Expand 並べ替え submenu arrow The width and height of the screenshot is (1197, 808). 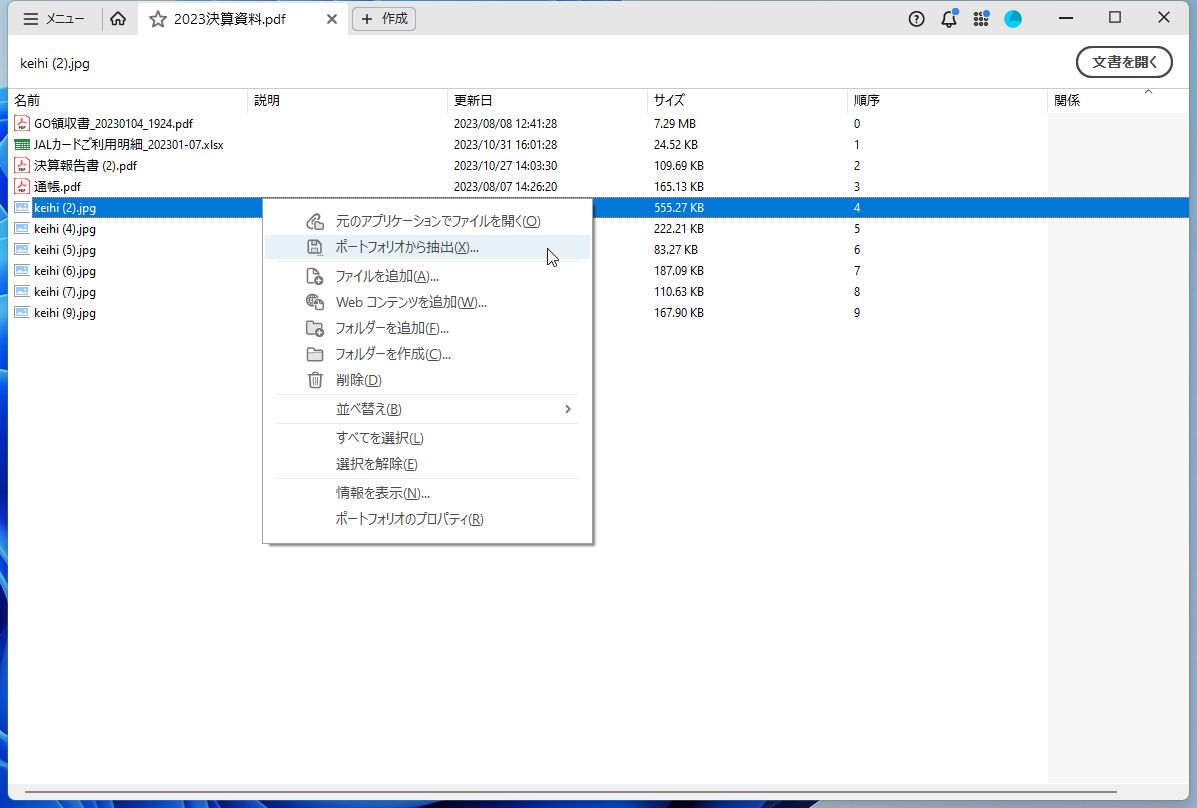[x=567, y=409]
